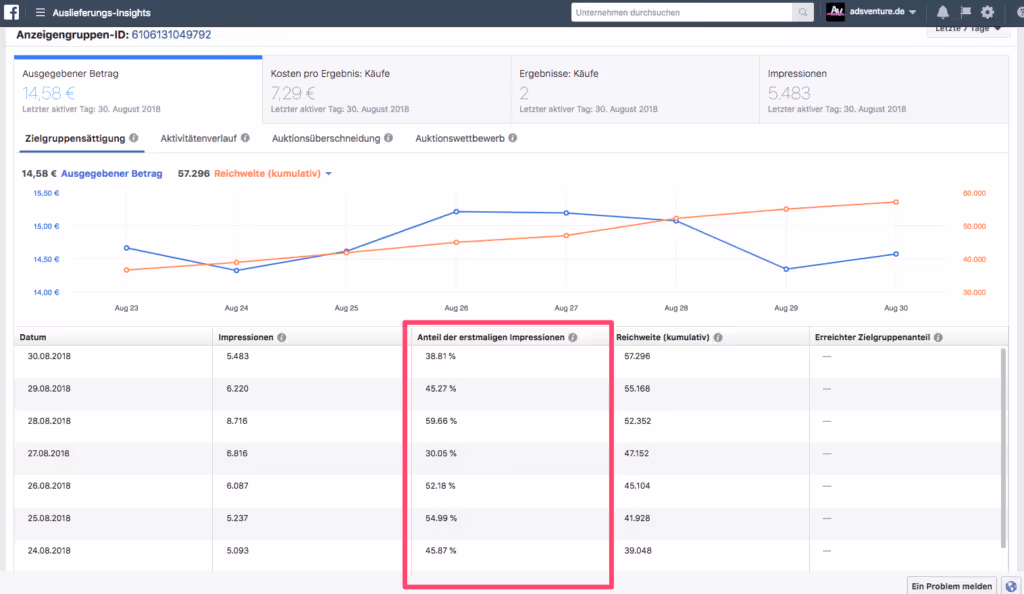Click first-time impressions value 38.81 %
Viewport: 1024px width, 594px height.
pos(441,356)
